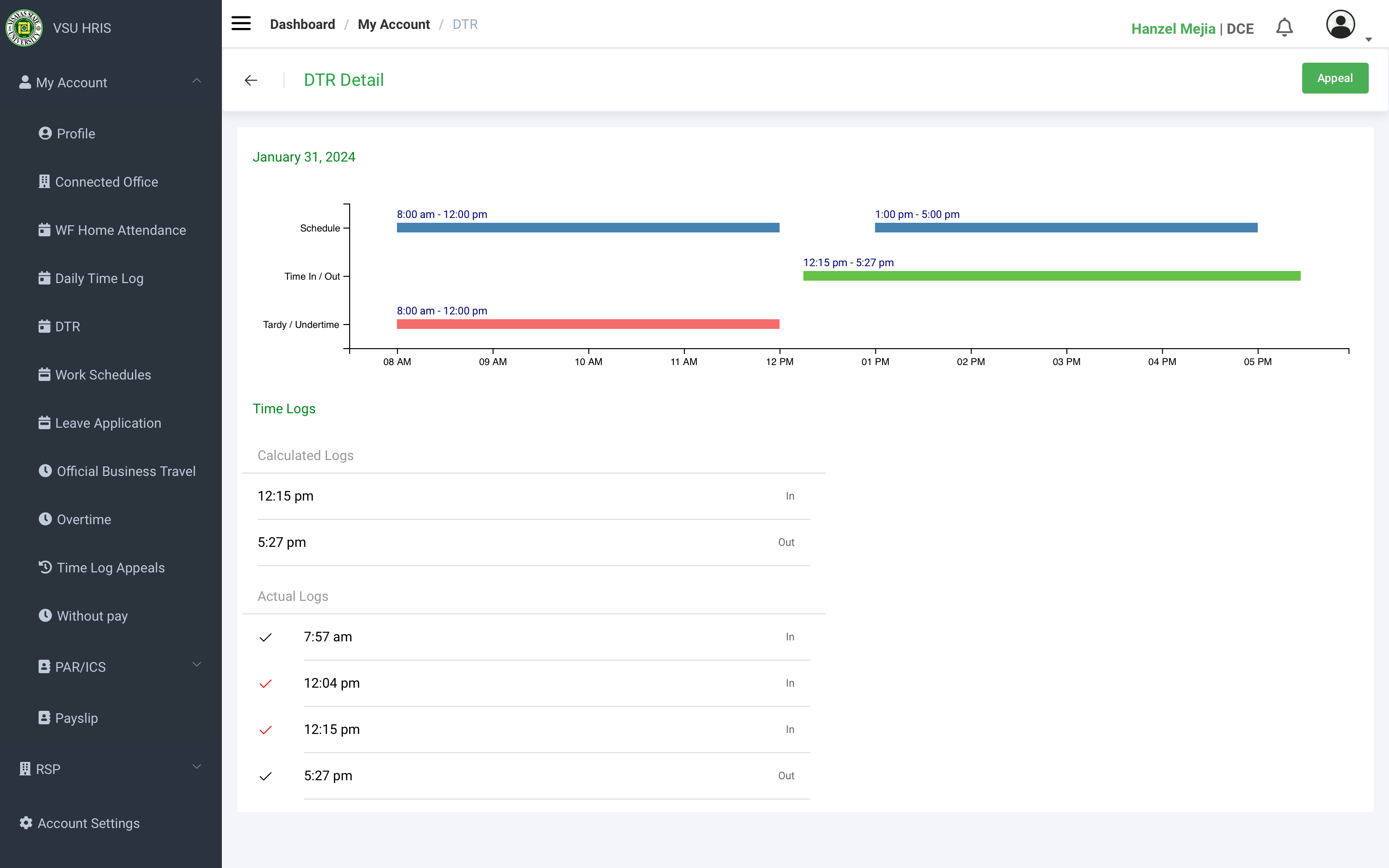Viewport: 1389px width, 868px height.
Task: Click My Account breadcrumb link
Action: (x=393, y=24)
